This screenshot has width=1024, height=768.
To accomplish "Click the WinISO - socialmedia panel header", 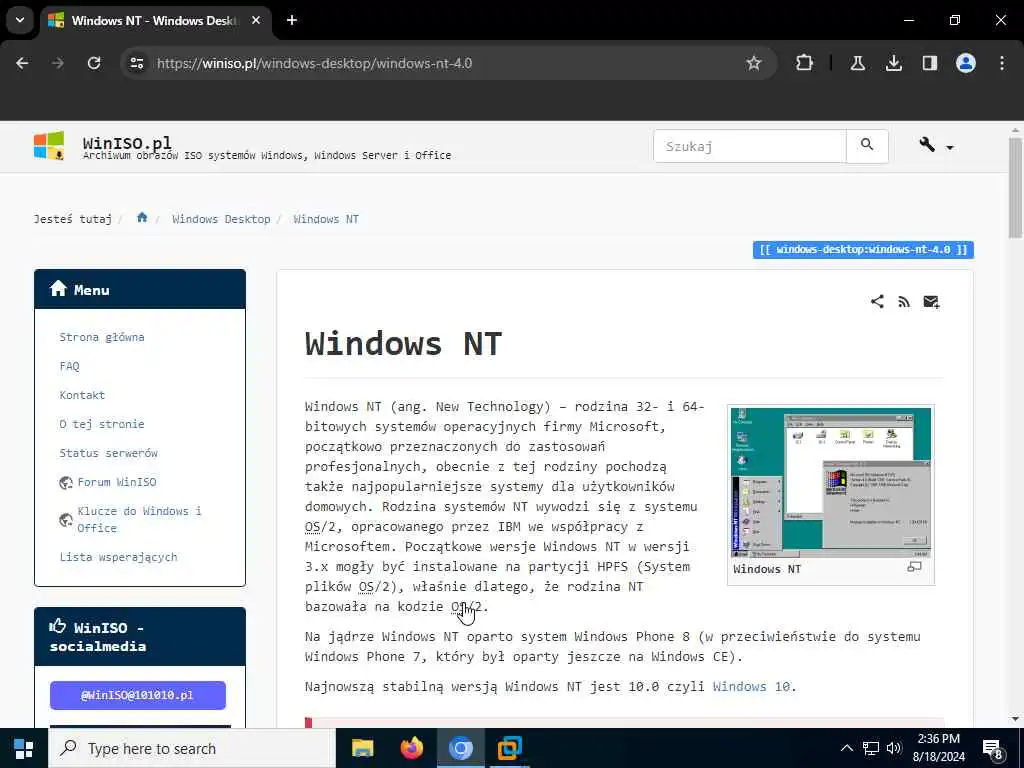I will coord(140,637).
